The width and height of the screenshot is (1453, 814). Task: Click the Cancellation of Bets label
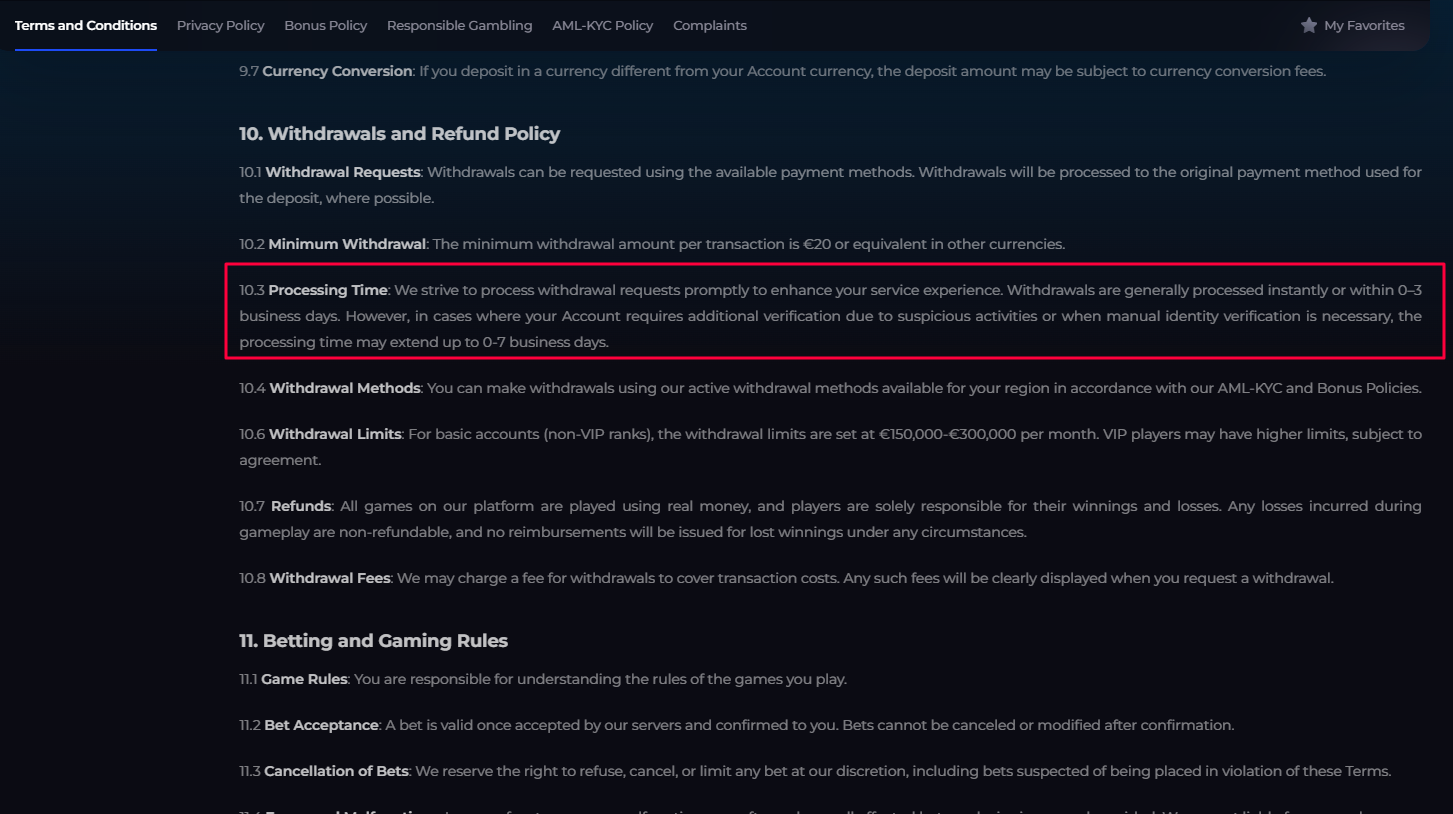pos(336,772)
